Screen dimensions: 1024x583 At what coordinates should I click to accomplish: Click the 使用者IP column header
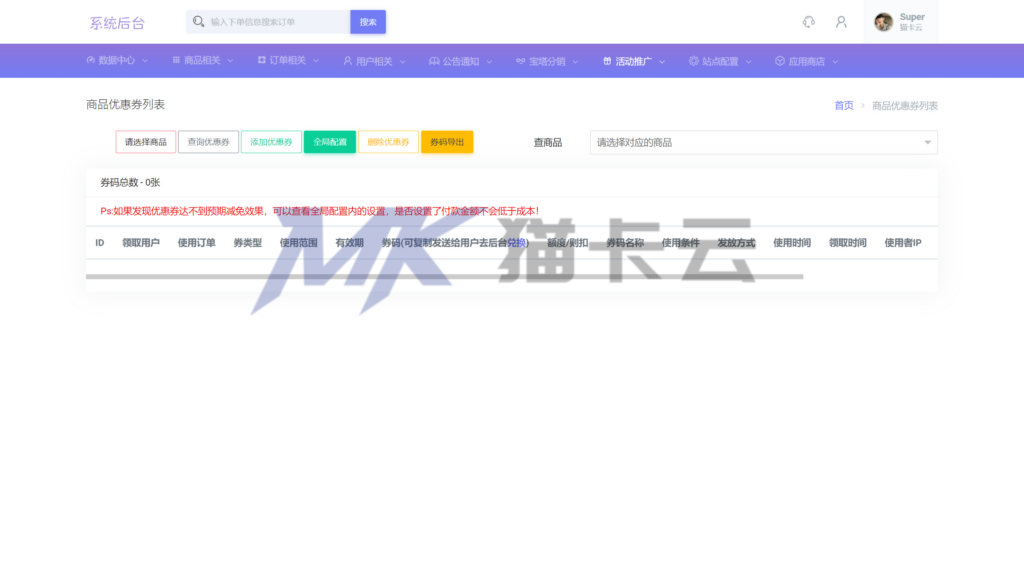tap(903, 243)
